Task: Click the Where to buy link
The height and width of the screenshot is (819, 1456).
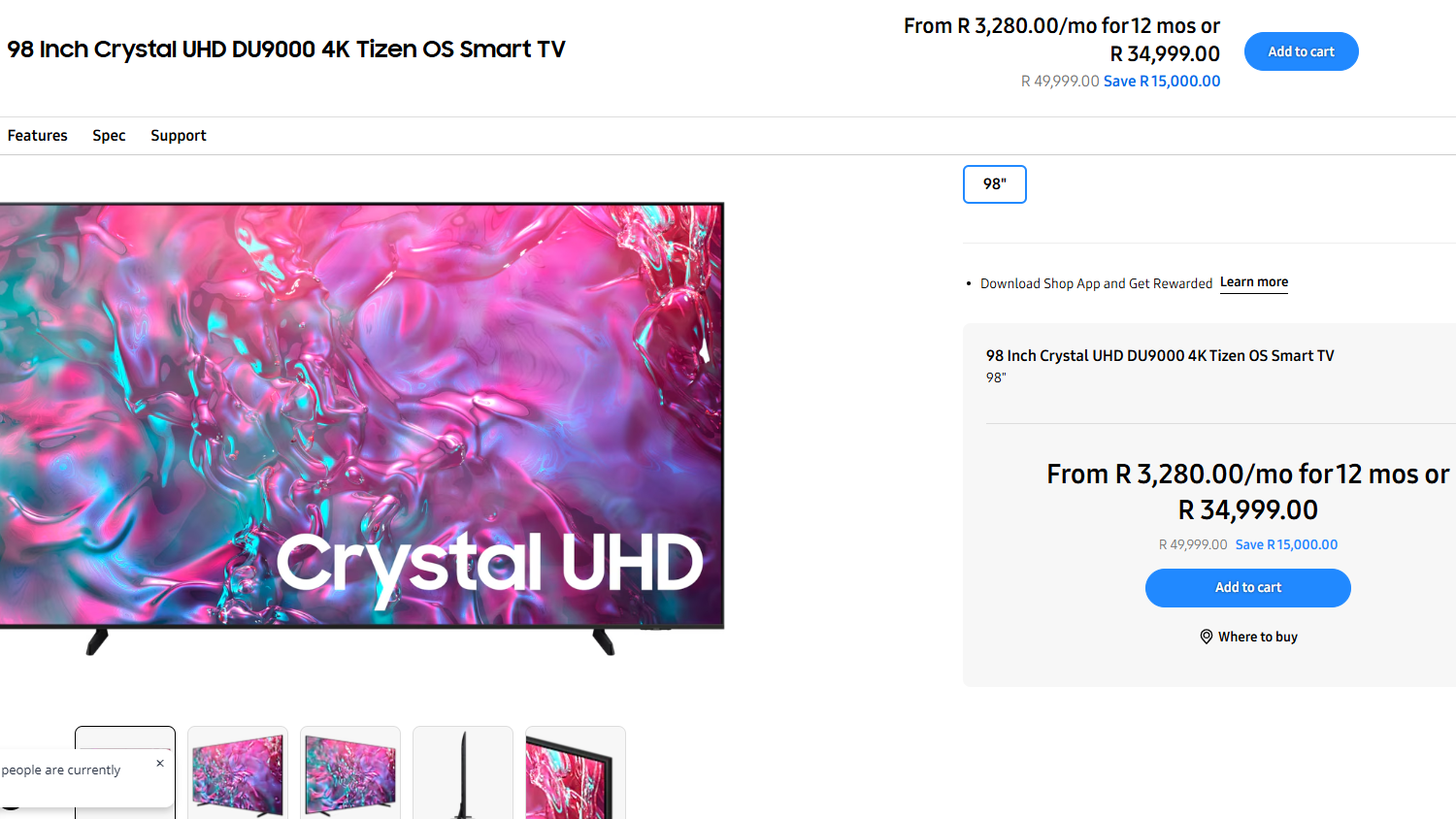Action: click(x=1257, y=637)
